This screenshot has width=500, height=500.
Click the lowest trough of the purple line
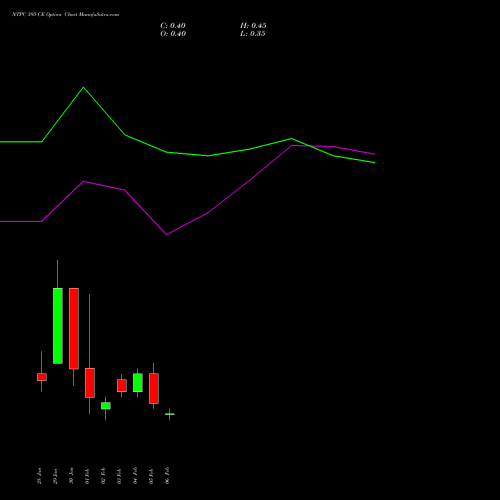tap(166, 234)
